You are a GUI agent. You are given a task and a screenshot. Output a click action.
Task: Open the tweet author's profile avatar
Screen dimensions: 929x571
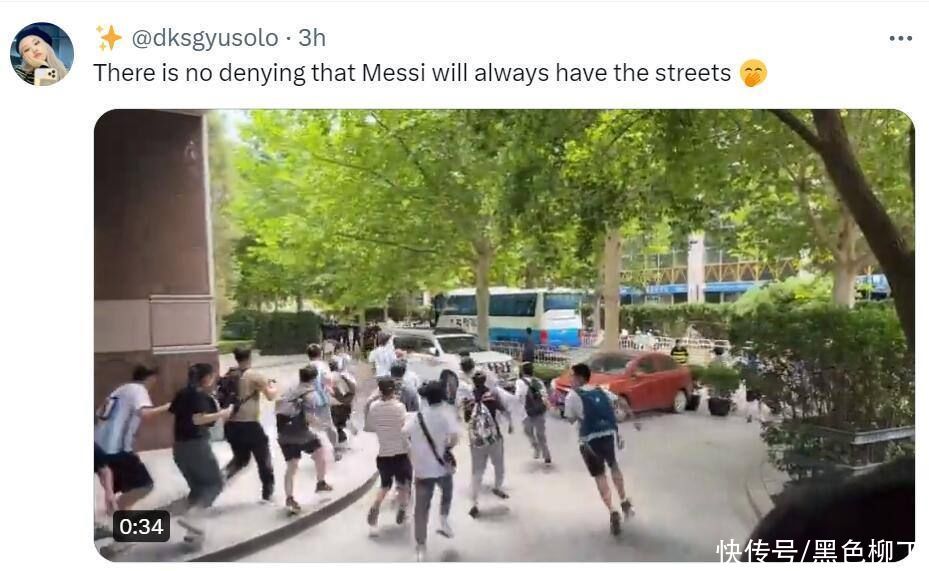[x=42, y=54]
